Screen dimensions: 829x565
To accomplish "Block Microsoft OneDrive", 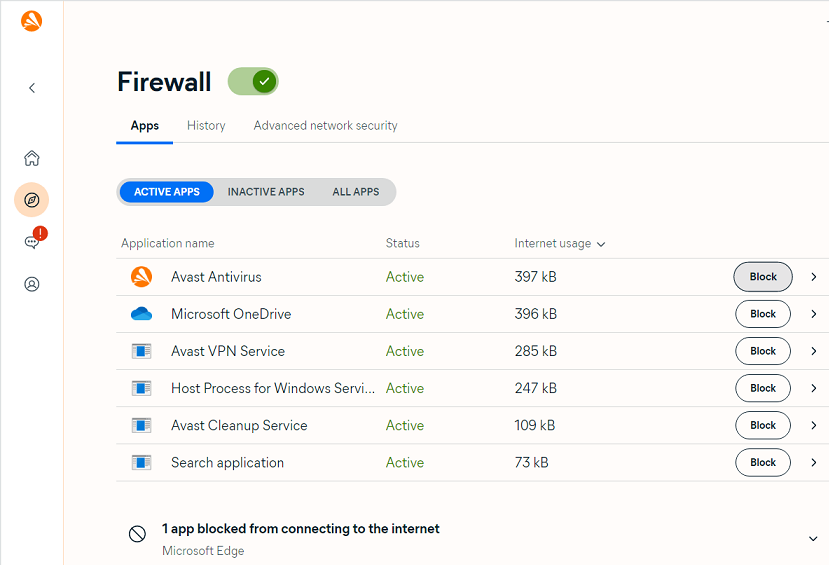I will pyautogui.click(x=763, y=314).
